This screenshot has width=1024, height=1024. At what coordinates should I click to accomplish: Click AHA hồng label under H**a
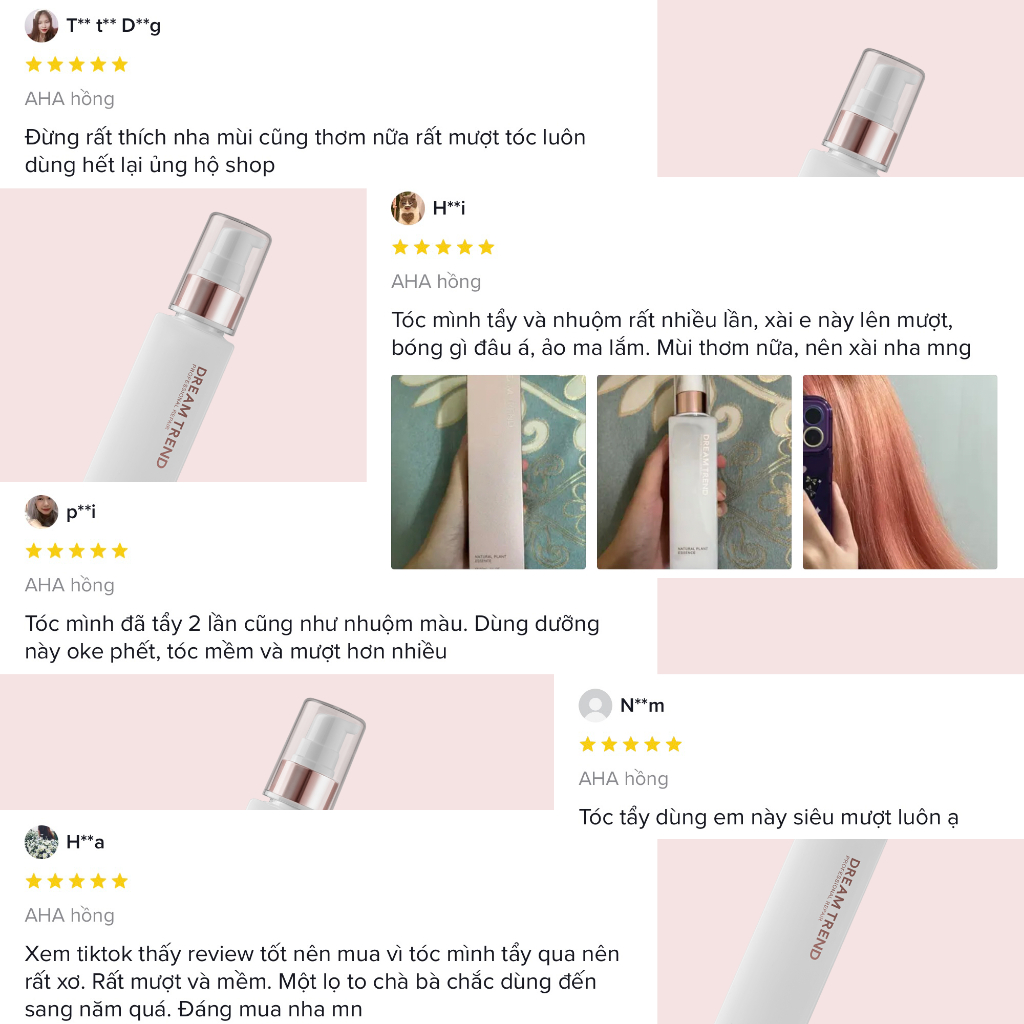[x=70, y=916]
